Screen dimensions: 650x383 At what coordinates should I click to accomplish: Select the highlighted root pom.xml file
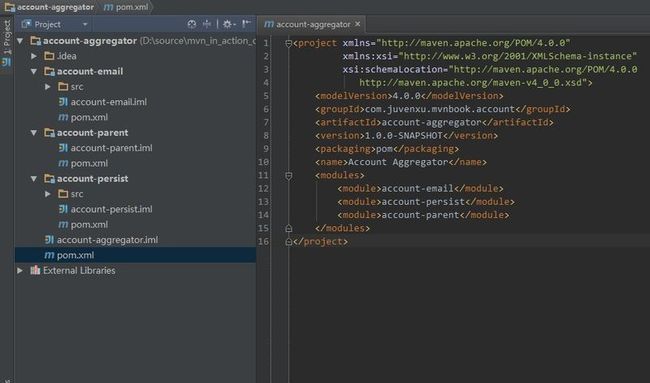tap(136, 255)
